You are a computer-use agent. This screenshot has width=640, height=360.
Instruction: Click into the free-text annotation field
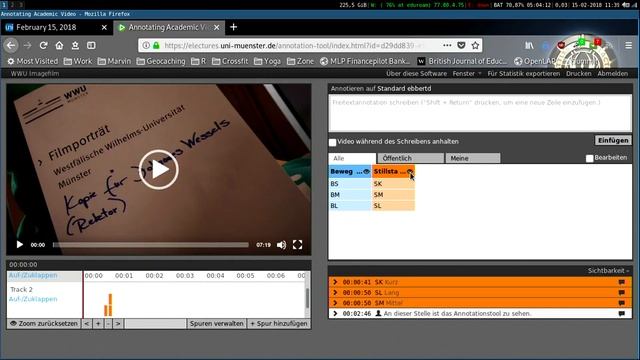point(480,113)
